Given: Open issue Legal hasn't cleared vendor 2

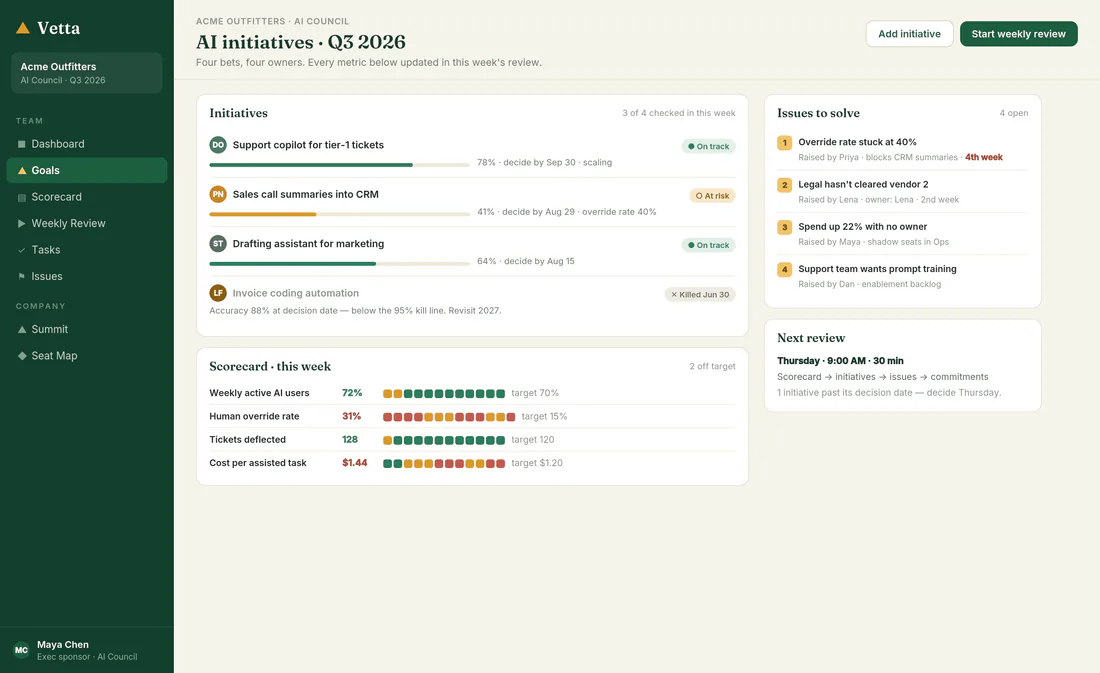Looking at the screenshot, I should tap(863, 185).
